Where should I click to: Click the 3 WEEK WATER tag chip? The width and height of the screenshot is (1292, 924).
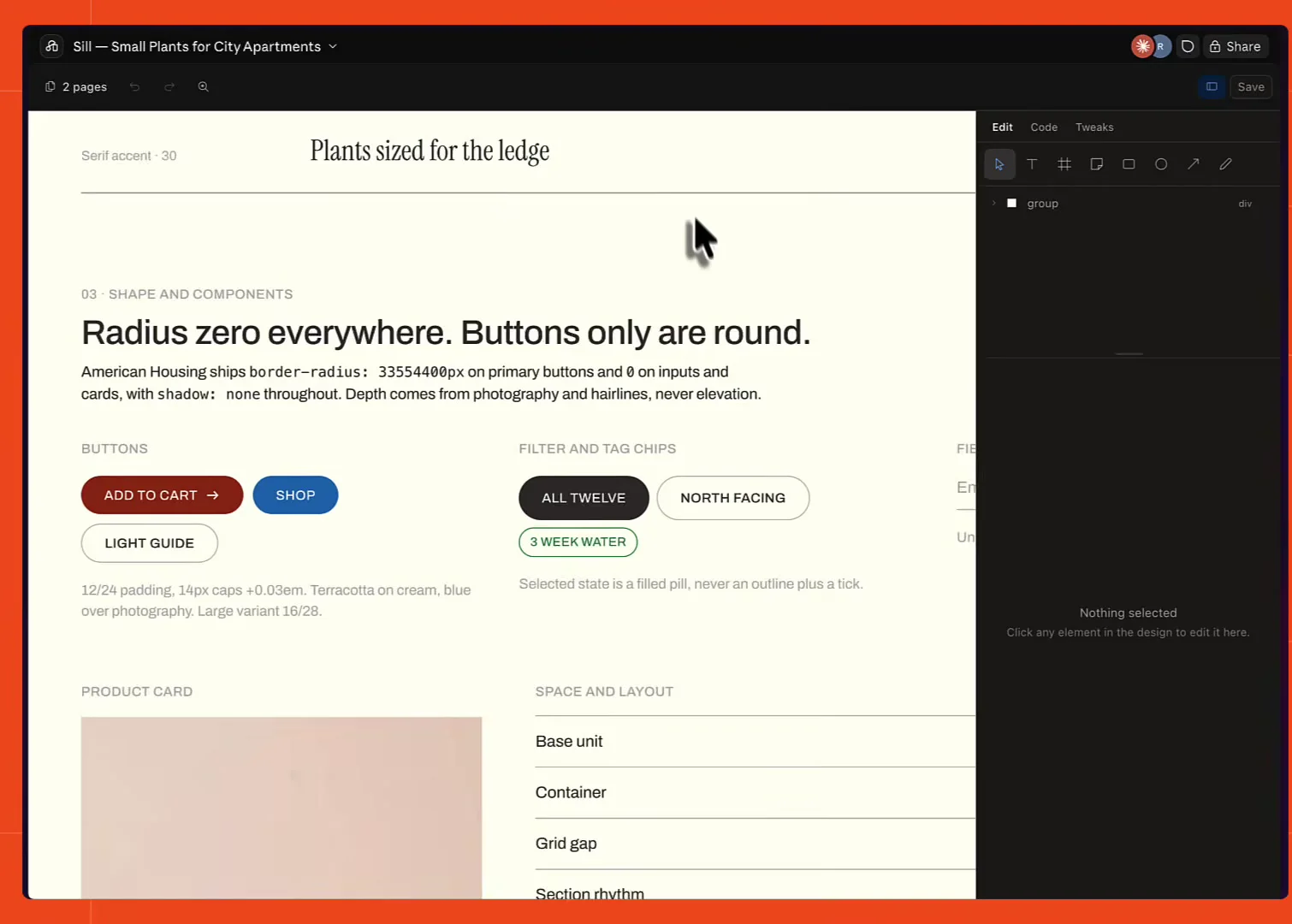point(578,542)
